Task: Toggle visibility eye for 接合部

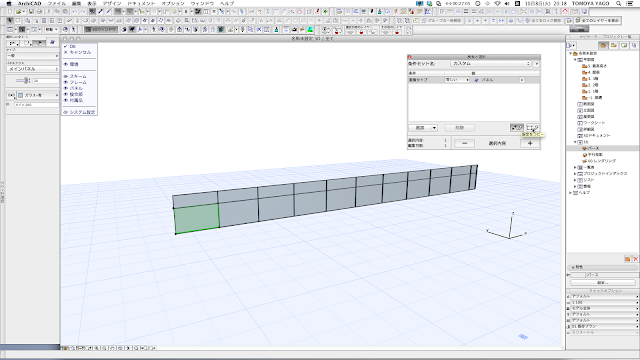Action: click(x=66, y=94)
